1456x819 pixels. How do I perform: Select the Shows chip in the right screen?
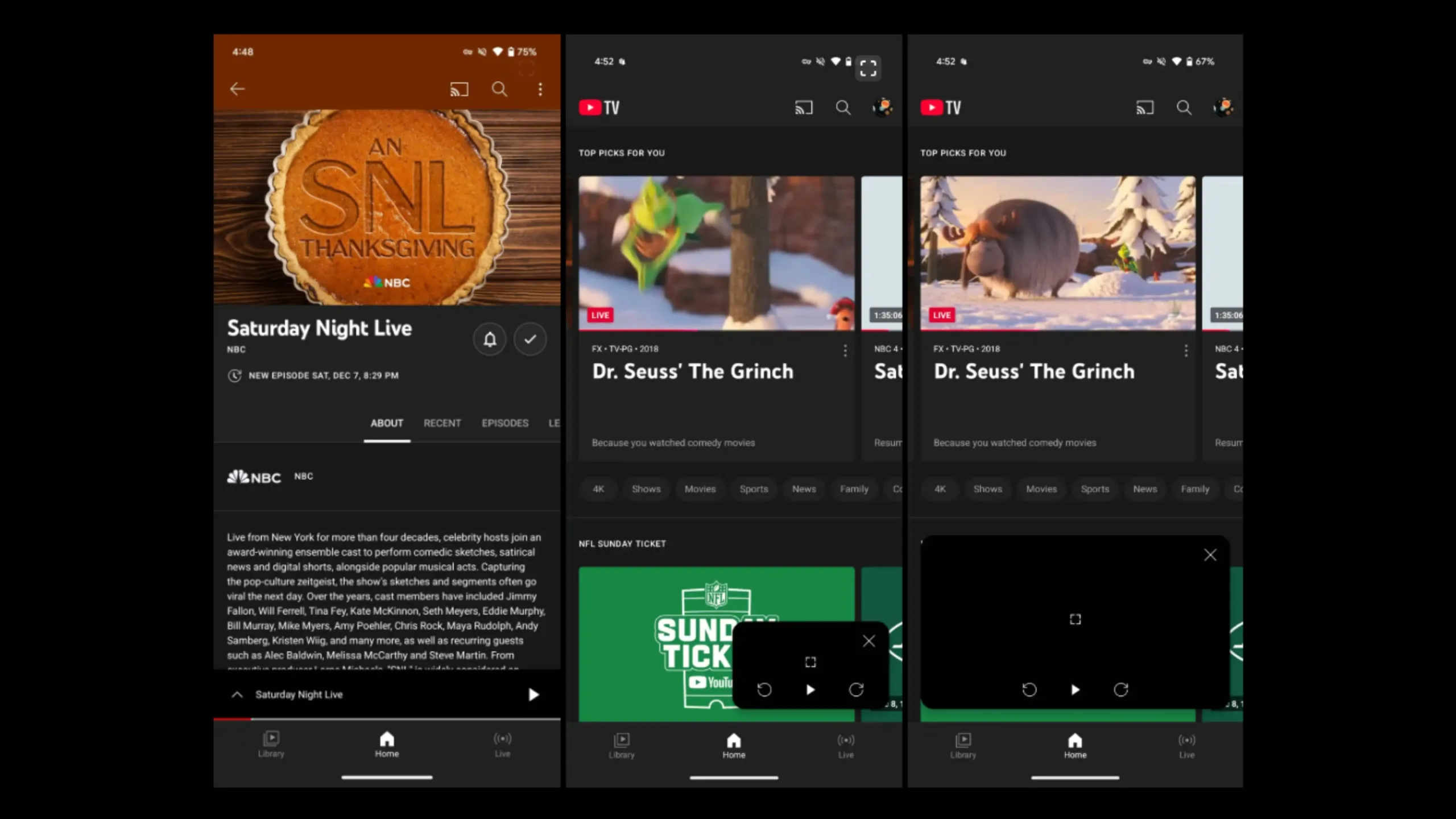987,489
